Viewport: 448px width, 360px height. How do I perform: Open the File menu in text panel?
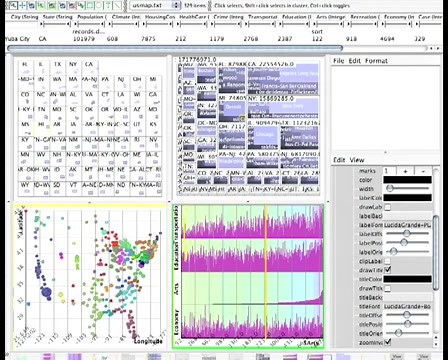339,61
